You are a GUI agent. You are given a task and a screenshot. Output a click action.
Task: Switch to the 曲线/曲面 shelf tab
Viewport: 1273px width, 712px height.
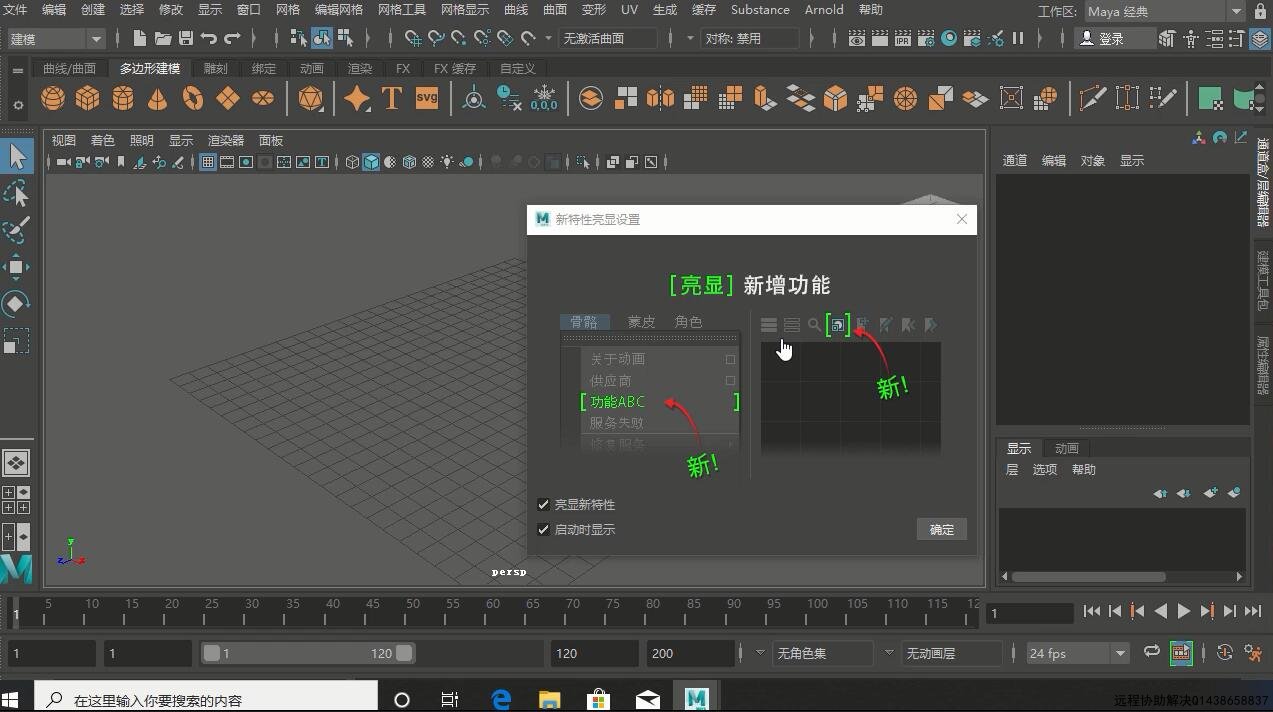(x=69, y=69)
